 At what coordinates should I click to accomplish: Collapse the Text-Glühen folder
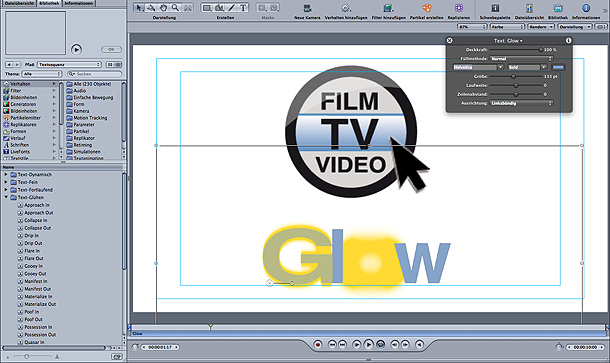coord(6,197)
